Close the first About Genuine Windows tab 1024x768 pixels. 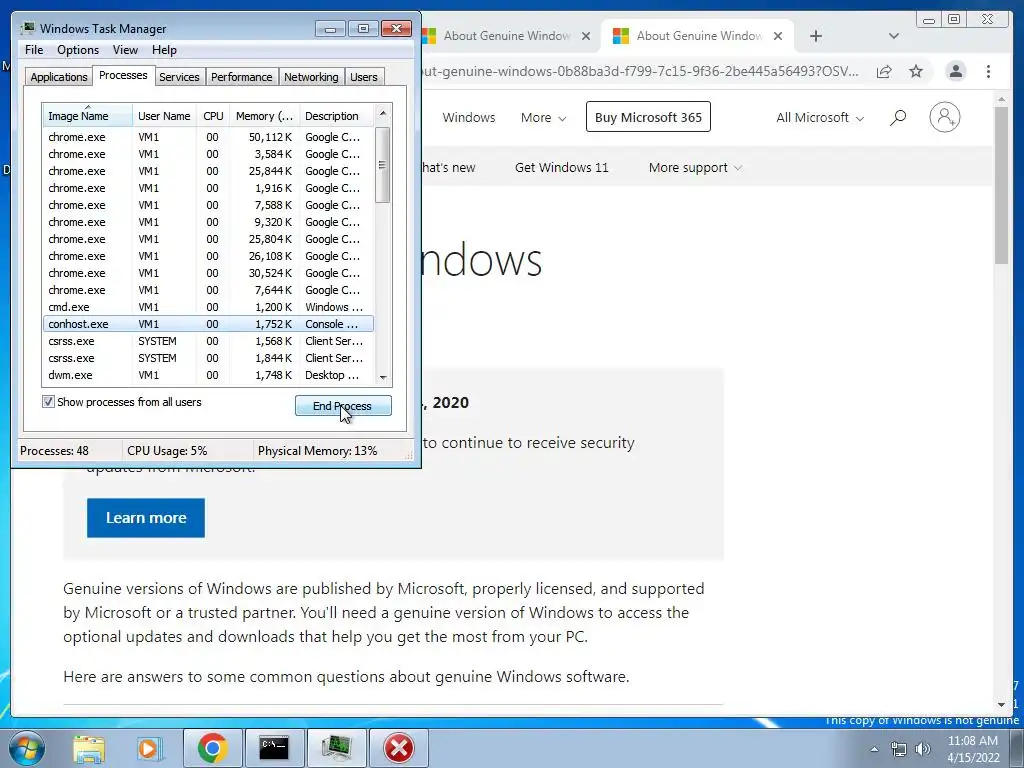[x=586, y=36]
